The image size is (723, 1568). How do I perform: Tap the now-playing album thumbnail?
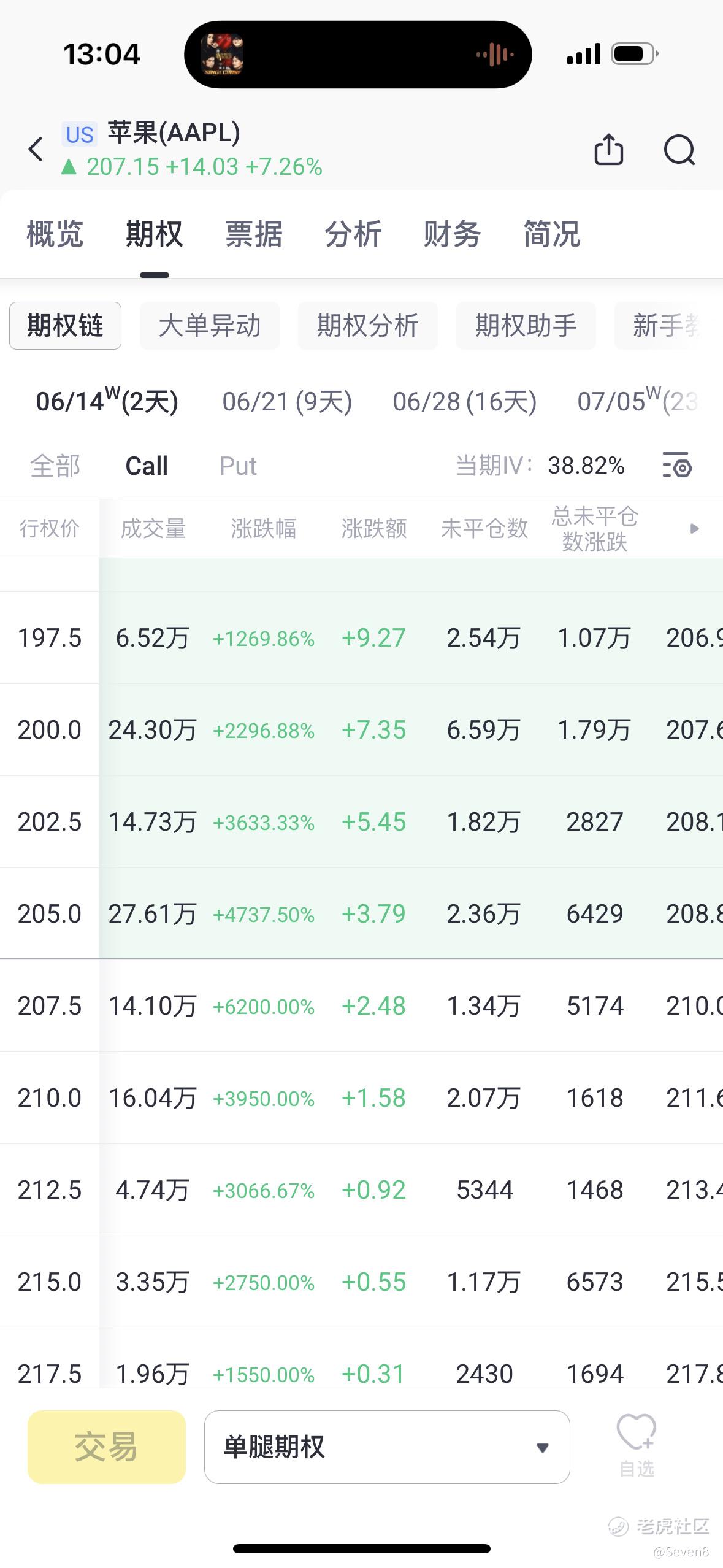pos(222,55)
